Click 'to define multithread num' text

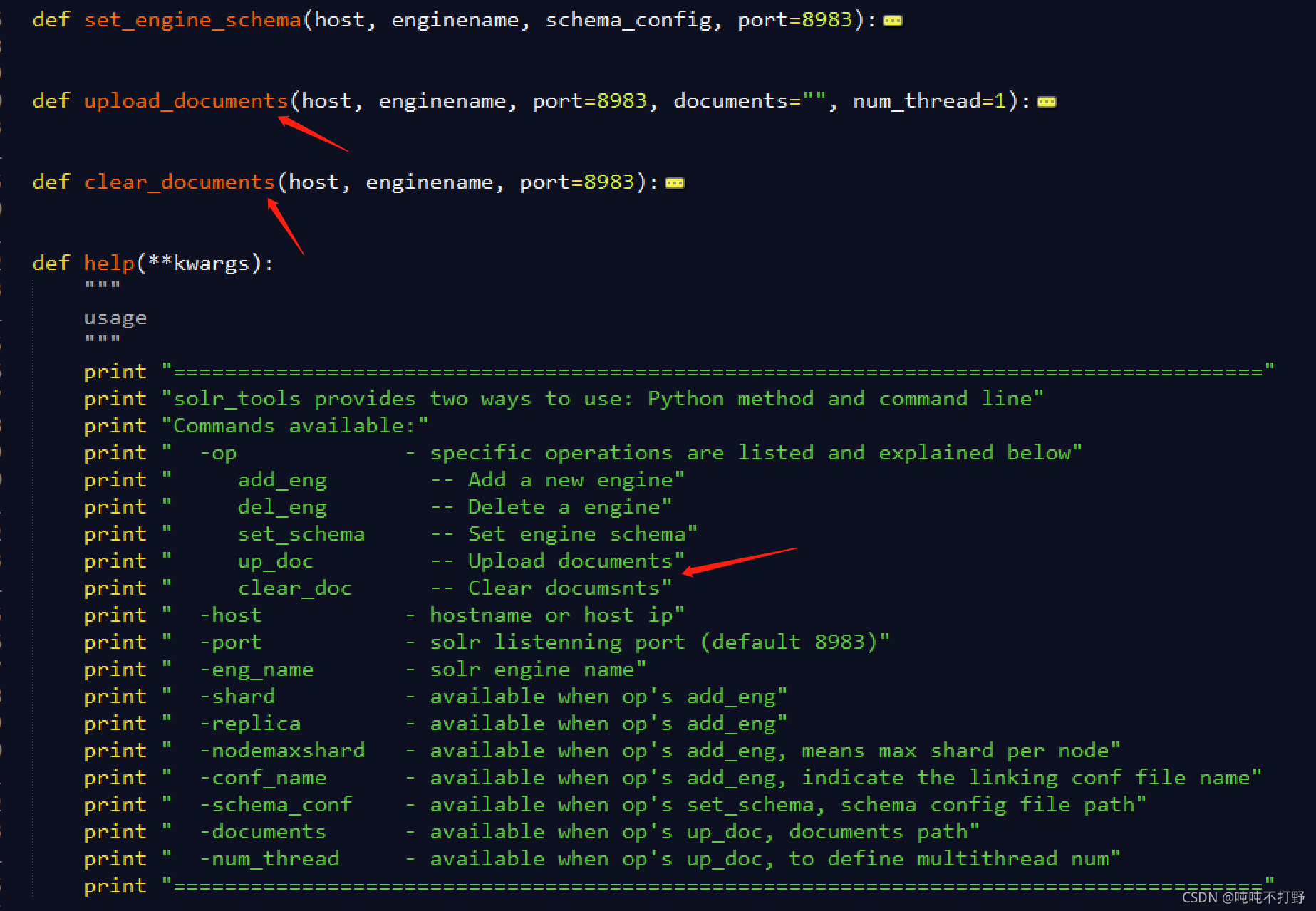click(x=949, y=859)
